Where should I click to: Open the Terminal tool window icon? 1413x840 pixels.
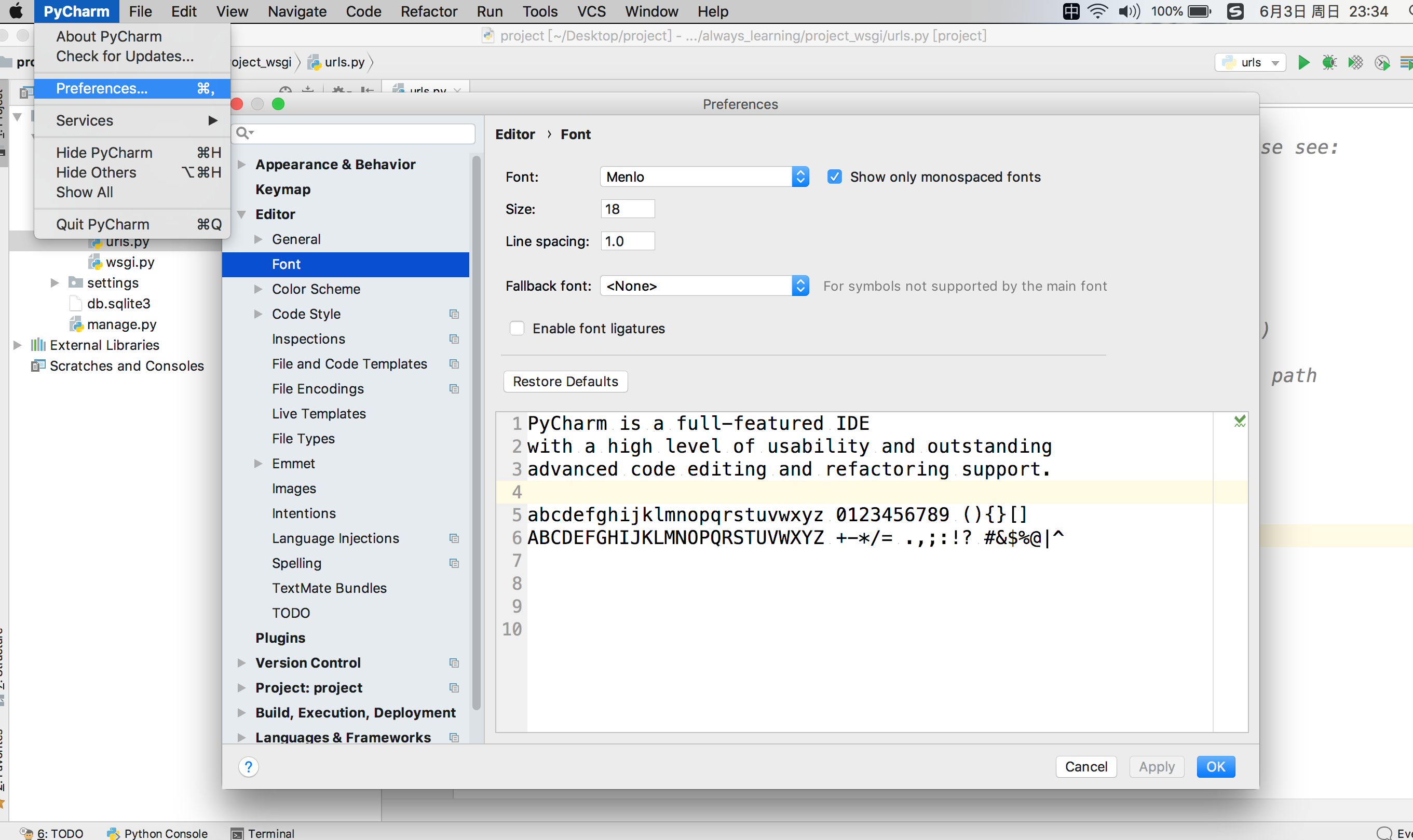(237, 834)
